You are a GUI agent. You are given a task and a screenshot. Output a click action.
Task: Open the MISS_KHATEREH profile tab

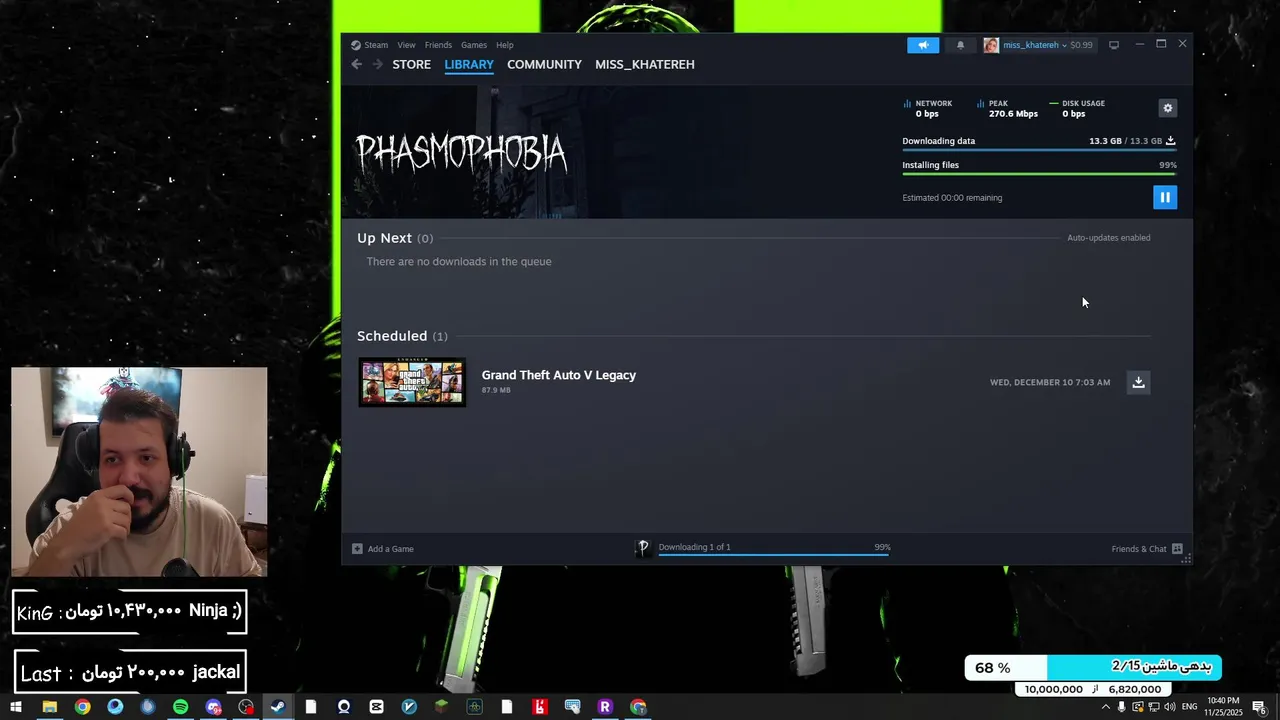point(645,64)
